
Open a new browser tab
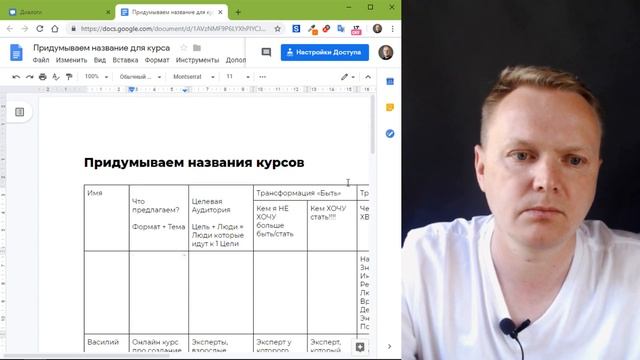tap(238, 12)
